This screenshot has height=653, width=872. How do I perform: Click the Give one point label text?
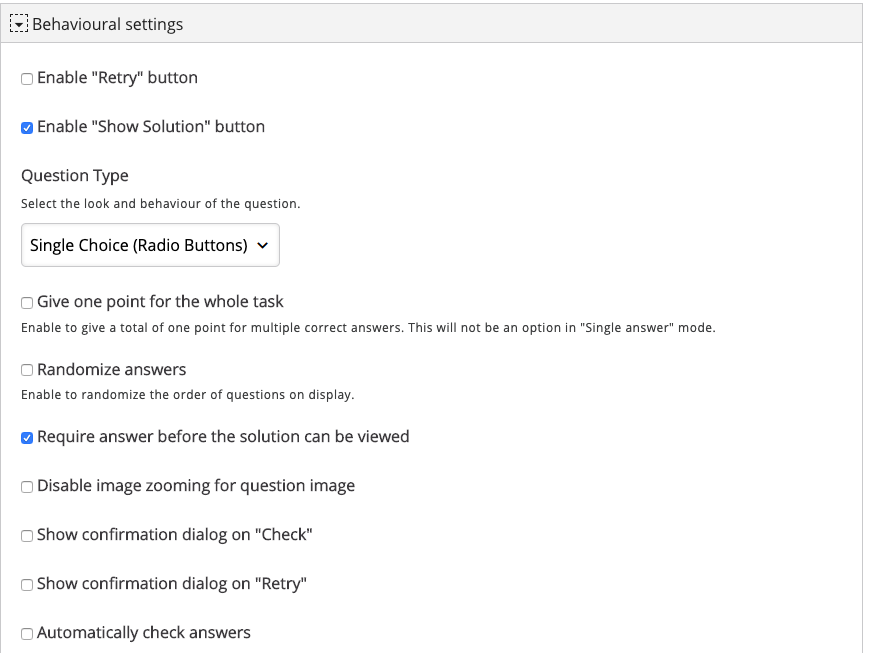tap(160, 301)
